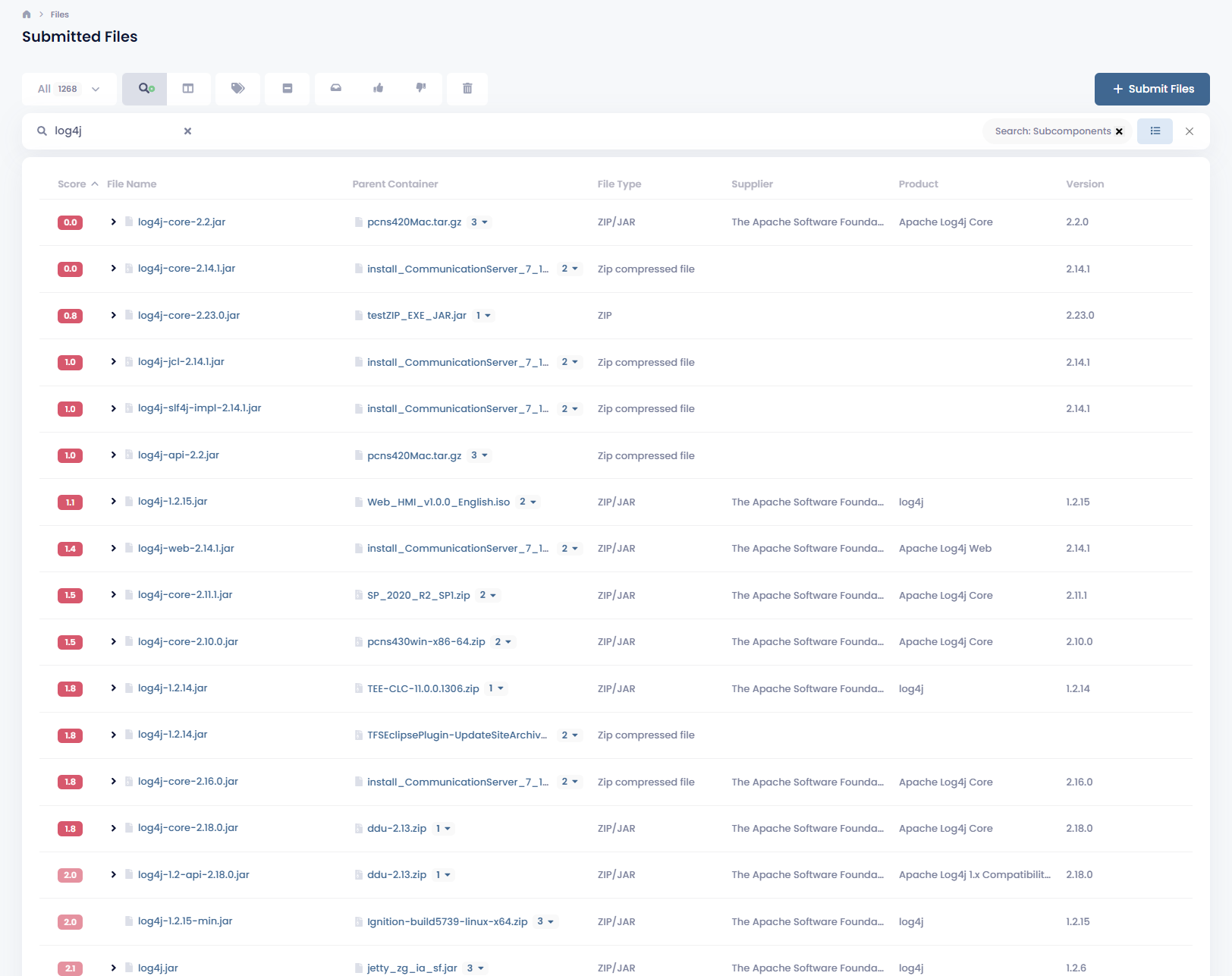Expand the log4j-web-2.14.1.jar row
This screenshot has width=1232, height=976.
(113, 549)
